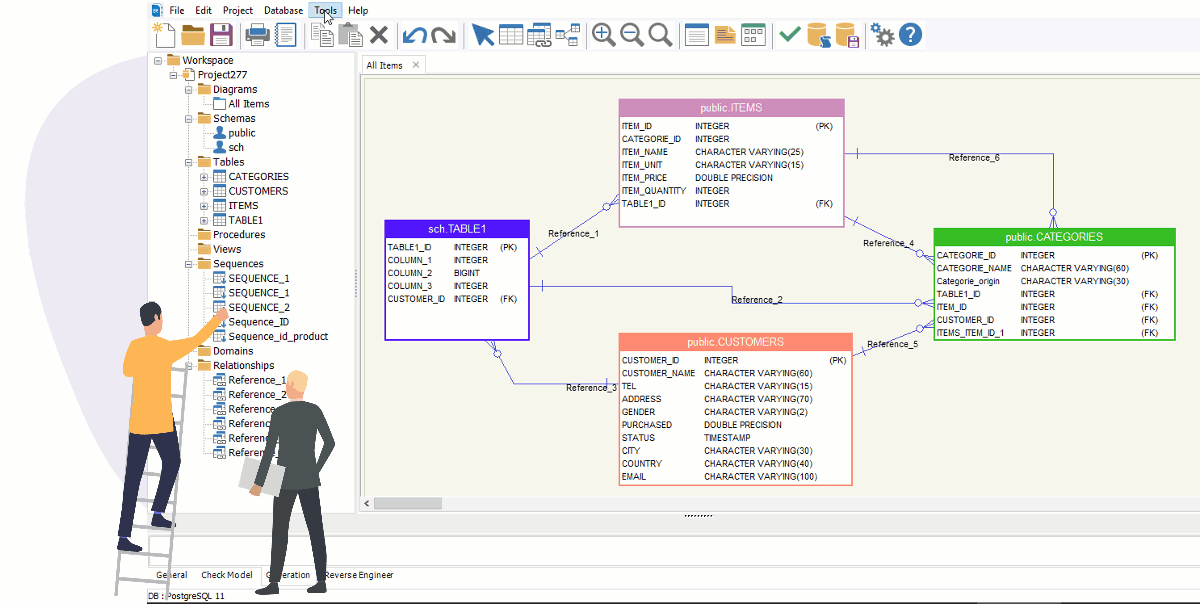Screen dimensions: 1200x604
Task: Click the Zoom in magnifier icon
Action: point(604,35)
